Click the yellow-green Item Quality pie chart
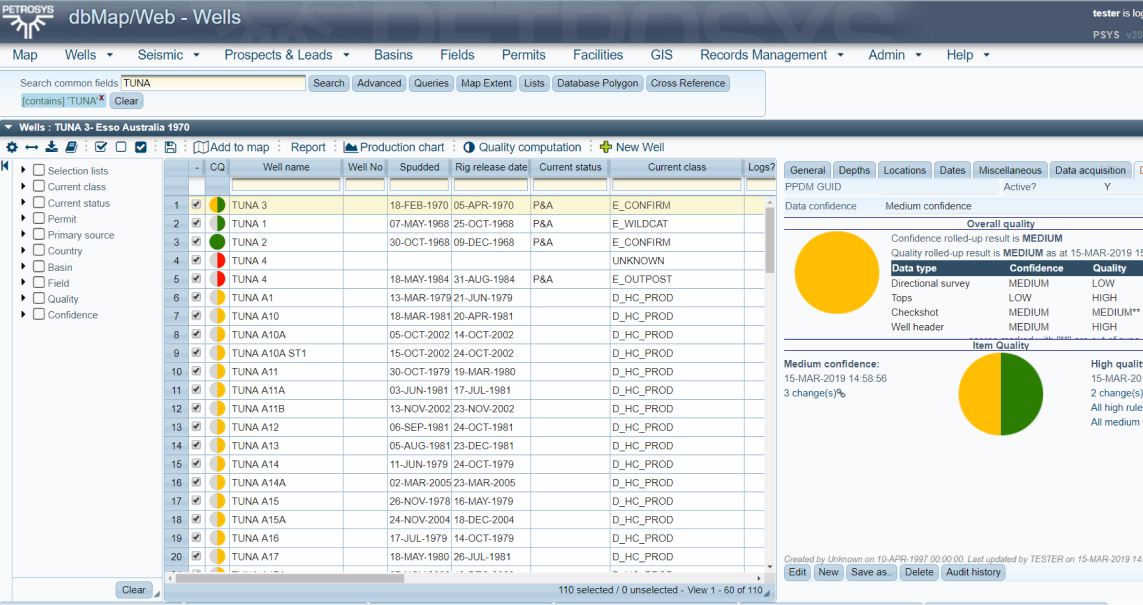The image size is (1143, 605). 1000,395
